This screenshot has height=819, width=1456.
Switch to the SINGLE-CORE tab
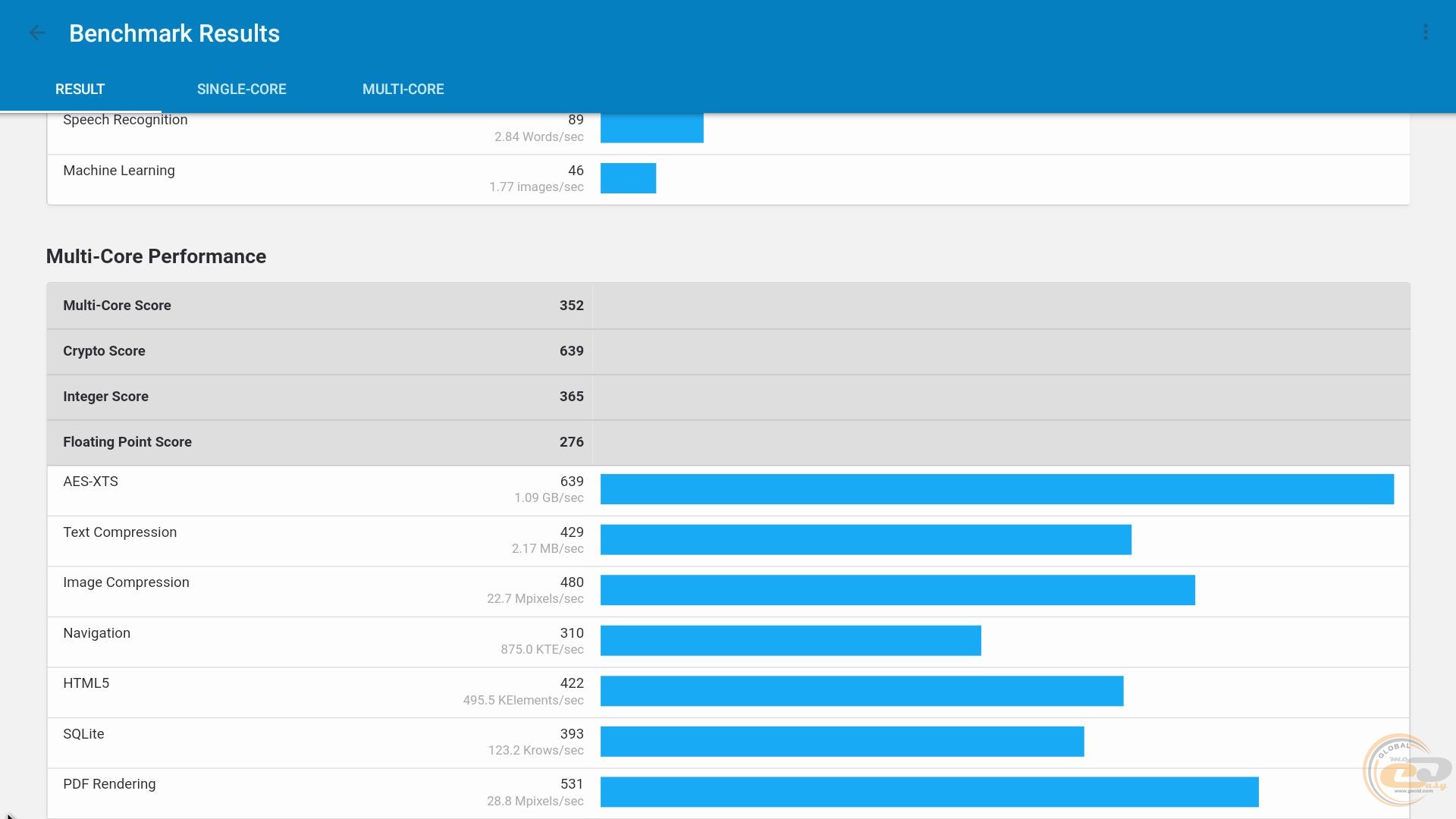pos(241,89)
